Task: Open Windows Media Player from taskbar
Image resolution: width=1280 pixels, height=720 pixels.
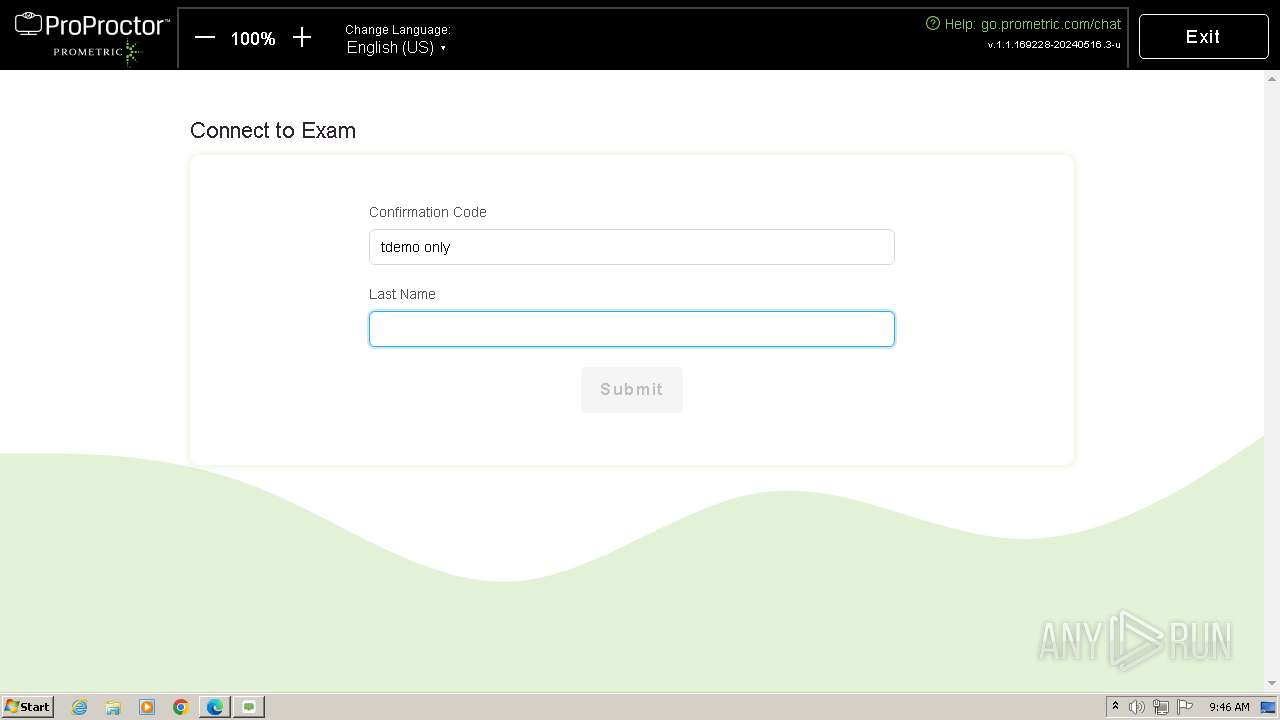Action: 147,707
